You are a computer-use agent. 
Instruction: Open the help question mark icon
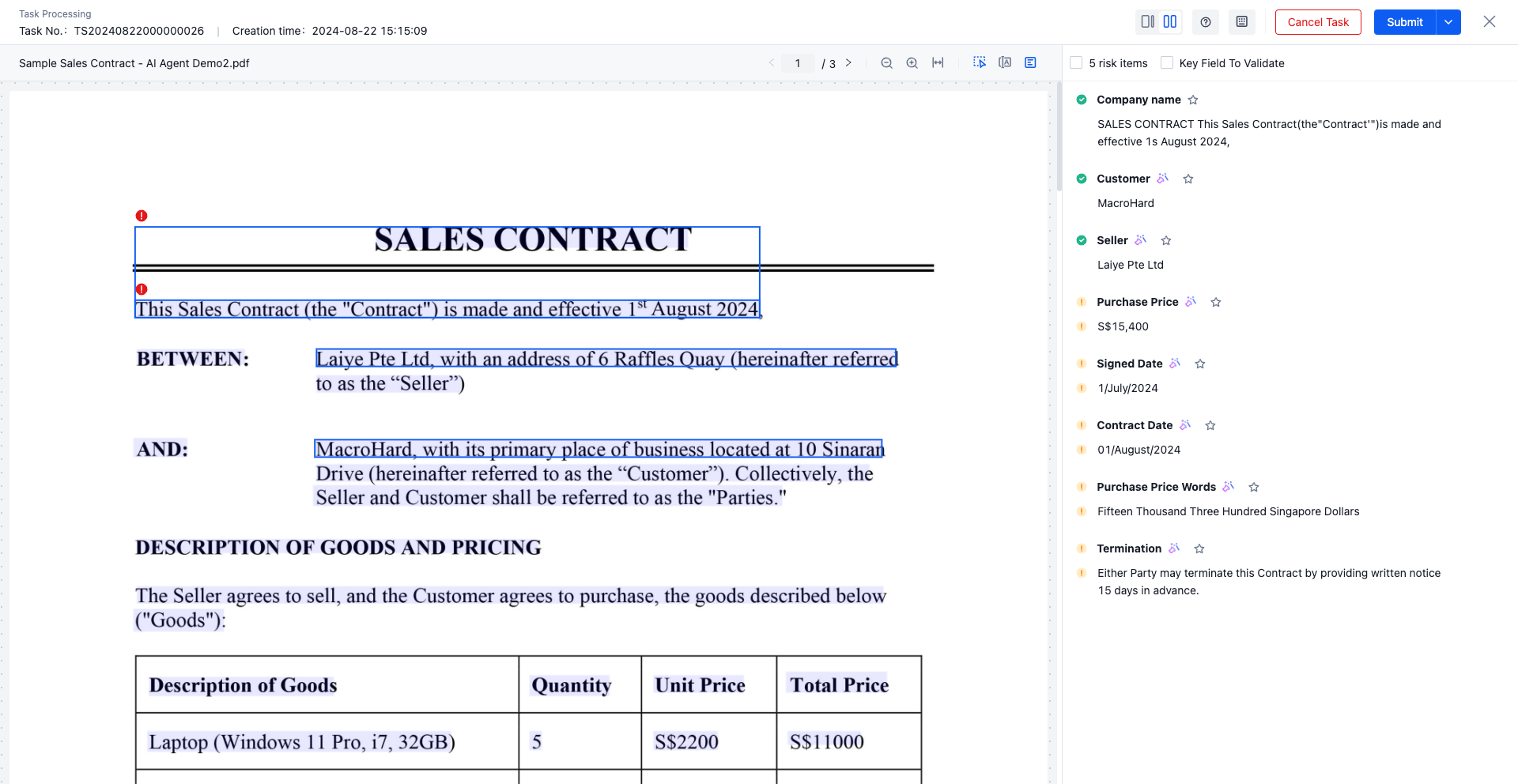click(1206, 22)
